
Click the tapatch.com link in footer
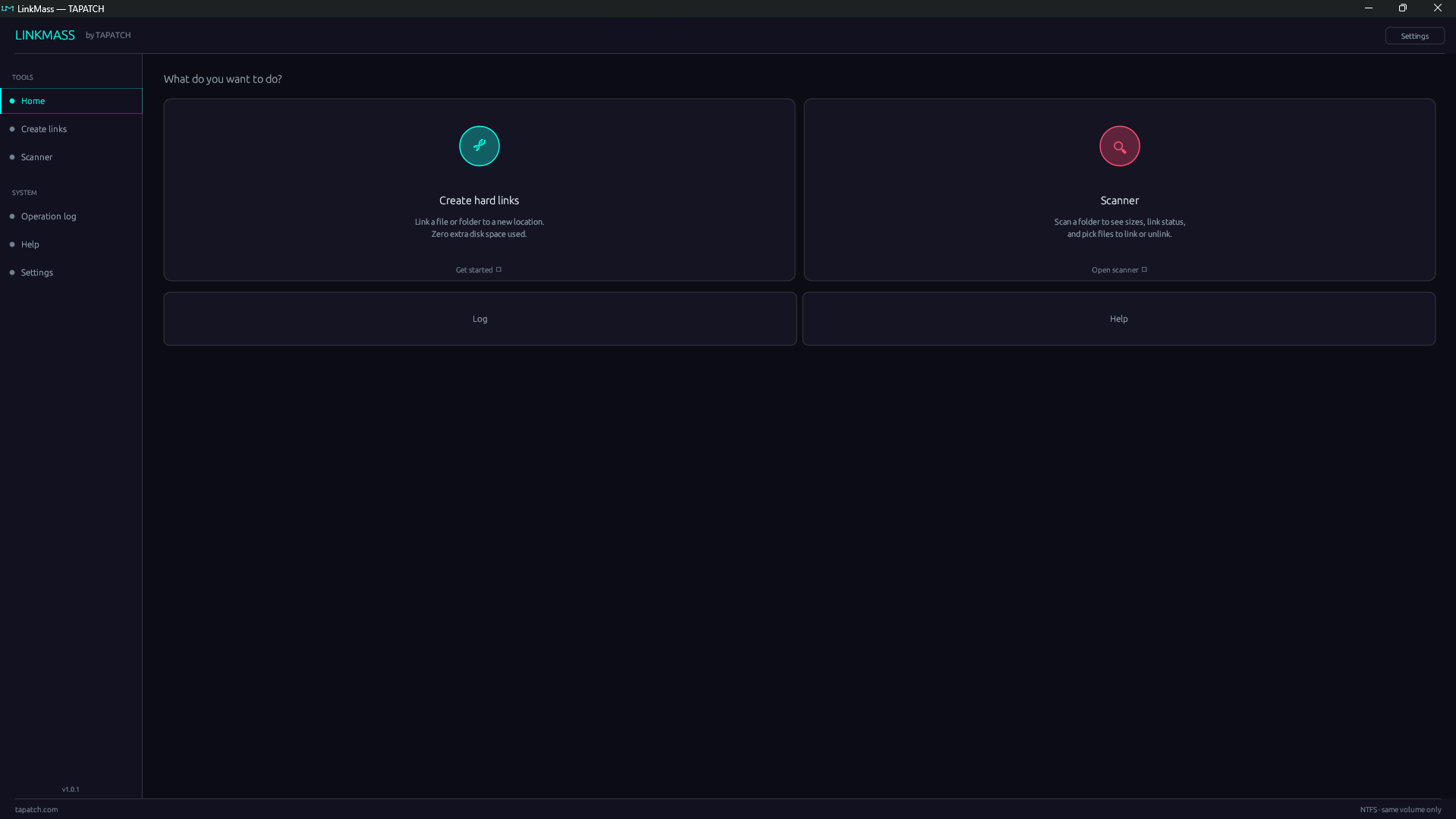(x=36, y=809)
